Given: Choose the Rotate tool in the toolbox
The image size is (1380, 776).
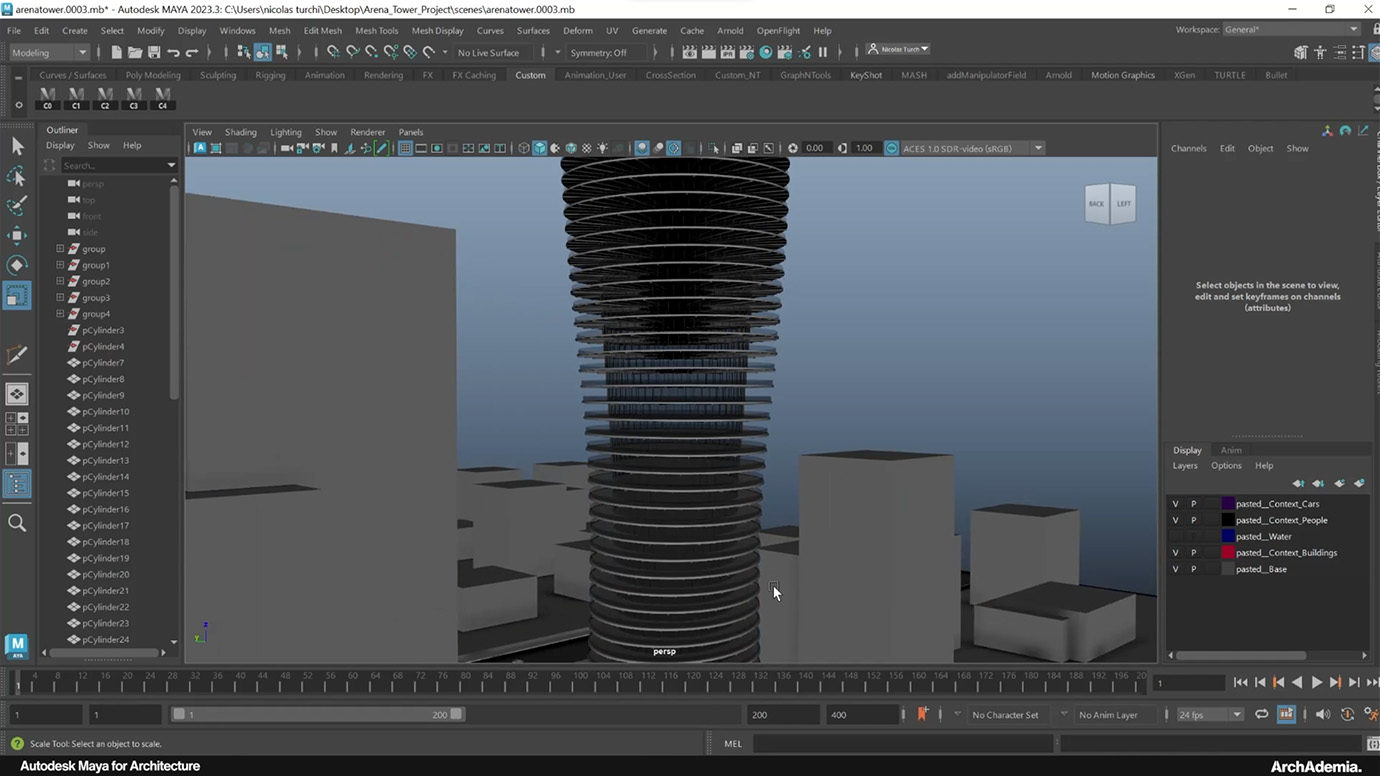Looking at the screenshot, I should point(17,265).
